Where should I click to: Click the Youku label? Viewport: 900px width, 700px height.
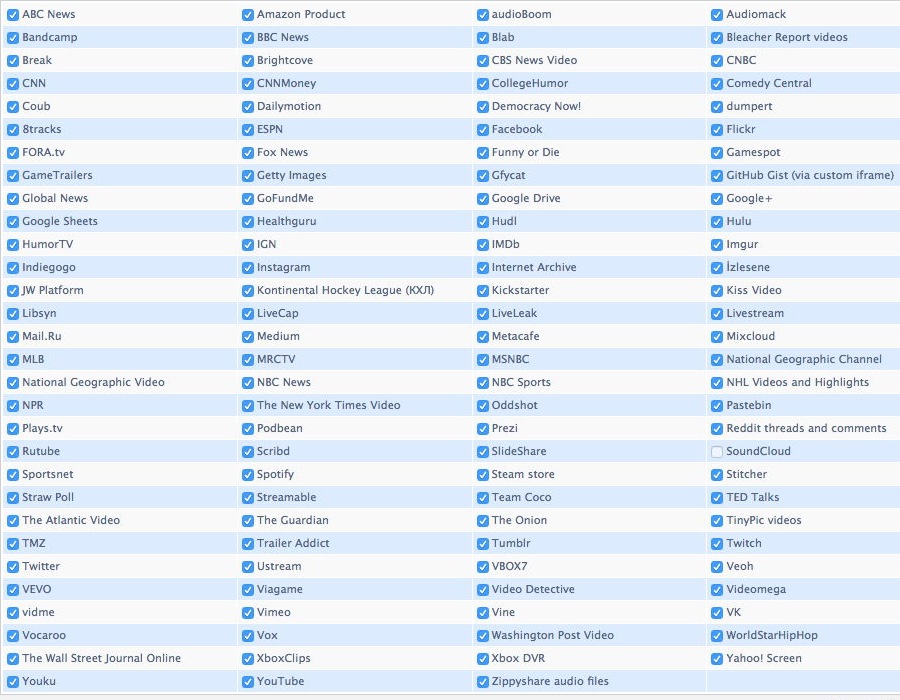(x=38, y=681)
